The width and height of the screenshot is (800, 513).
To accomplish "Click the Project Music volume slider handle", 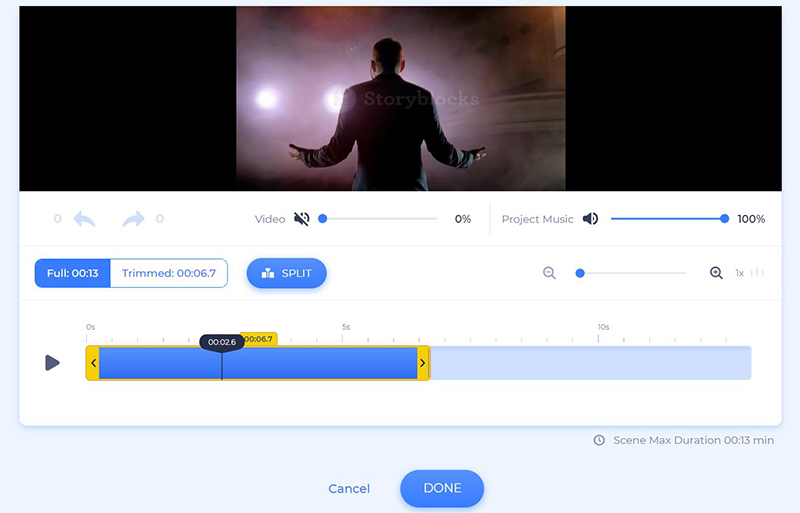I will 724,219.
